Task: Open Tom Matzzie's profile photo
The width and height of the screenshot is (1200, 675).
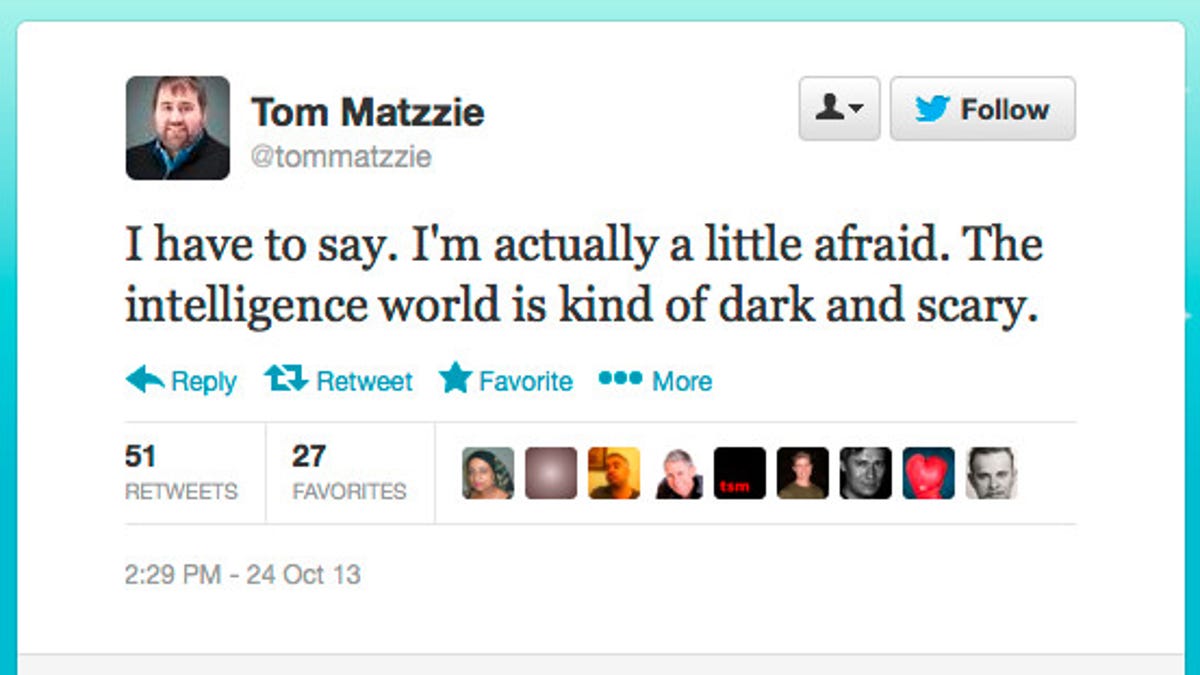Action: (178, 128)
